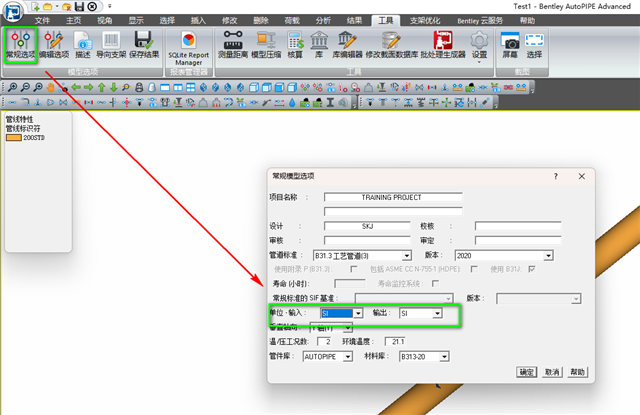Select the pan hand tool in toolbar
The width and height of the screenshot is (640, 415).
click(x=50, y=87)
